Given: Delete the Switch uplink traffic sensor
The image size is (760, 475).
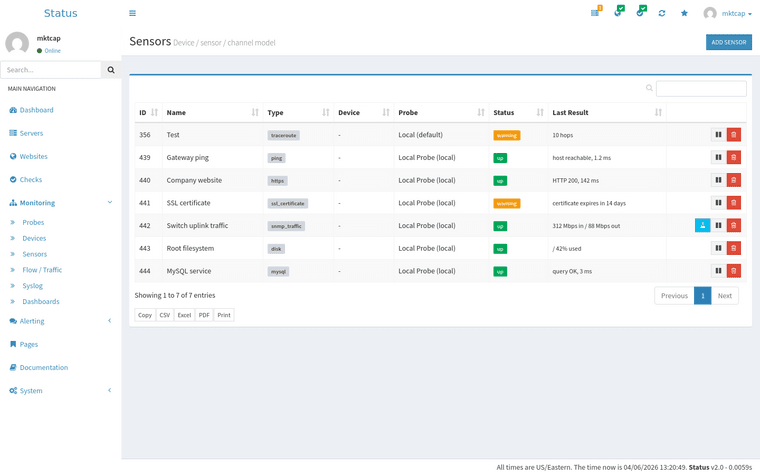Looking at the screenshot, I should pos(734,225).
